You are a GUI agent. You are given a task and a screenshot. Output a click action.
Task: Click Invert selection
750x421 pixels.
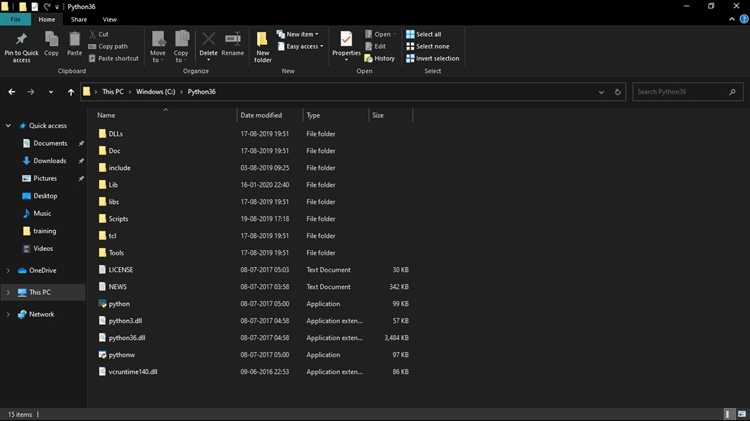432,58
